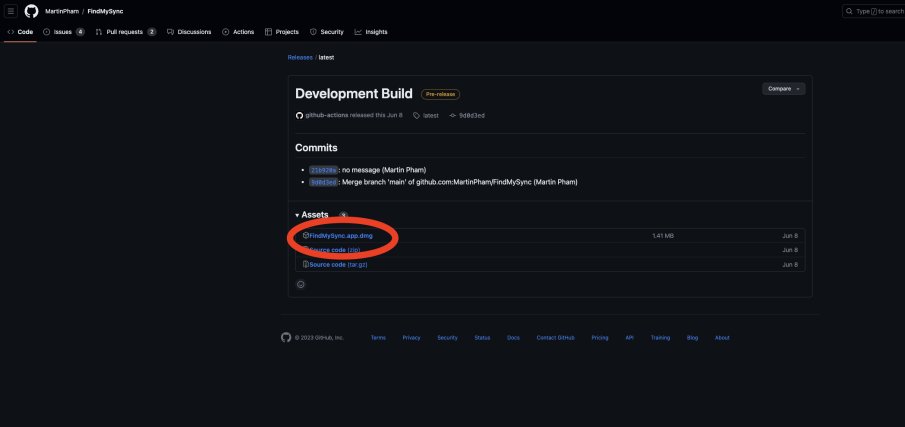Click the Privacy footer link

click(411, 338)
